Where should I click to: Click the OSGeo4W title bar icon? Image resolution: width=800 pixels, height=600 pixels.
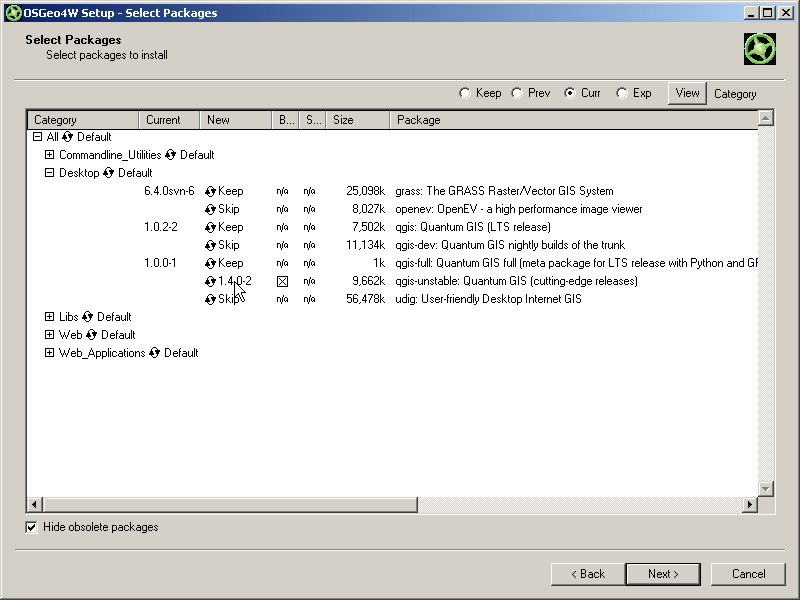pos(13,13)
